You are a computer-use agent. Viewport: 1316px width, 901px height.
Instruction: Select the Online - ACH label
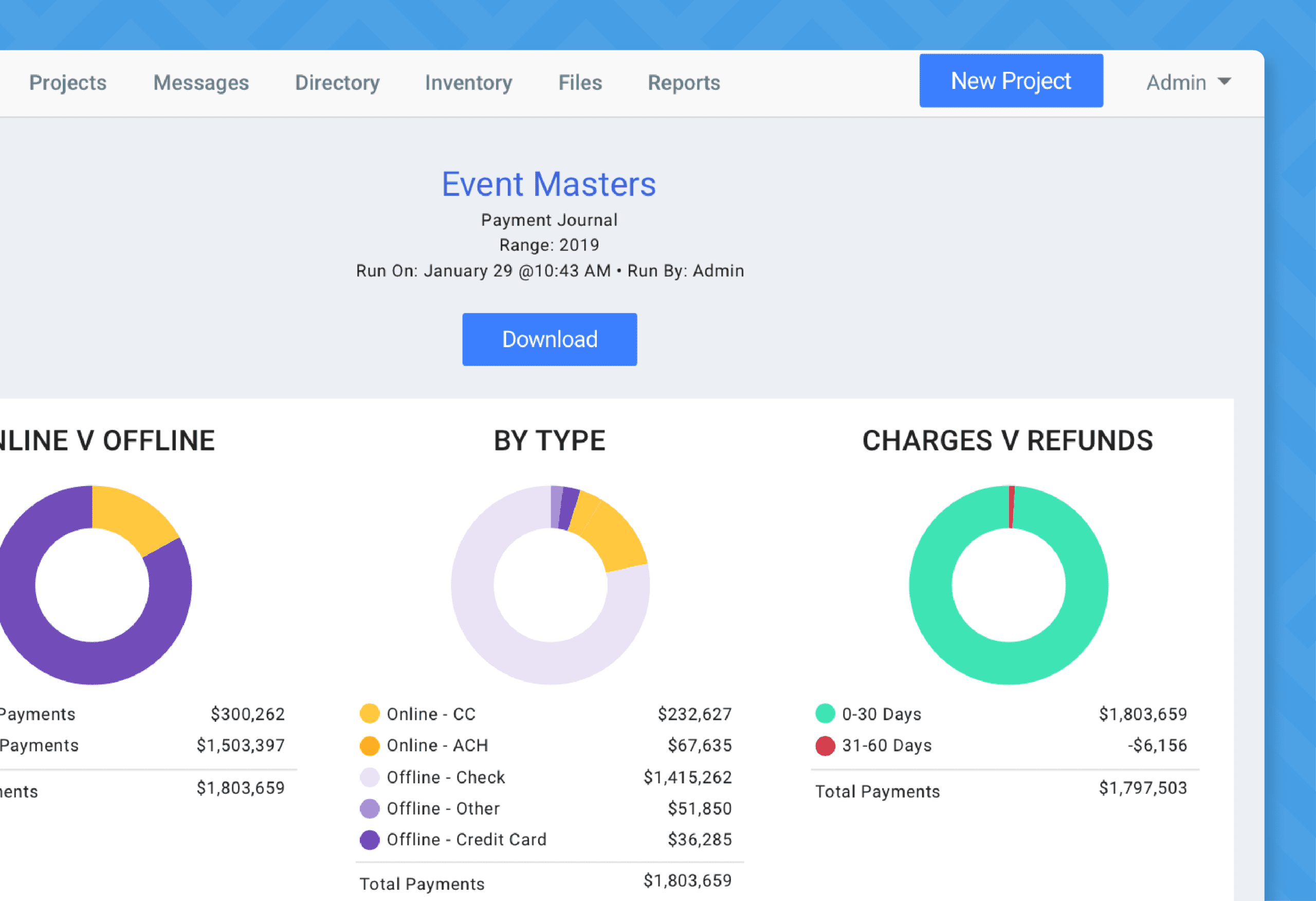click(437, 746)
